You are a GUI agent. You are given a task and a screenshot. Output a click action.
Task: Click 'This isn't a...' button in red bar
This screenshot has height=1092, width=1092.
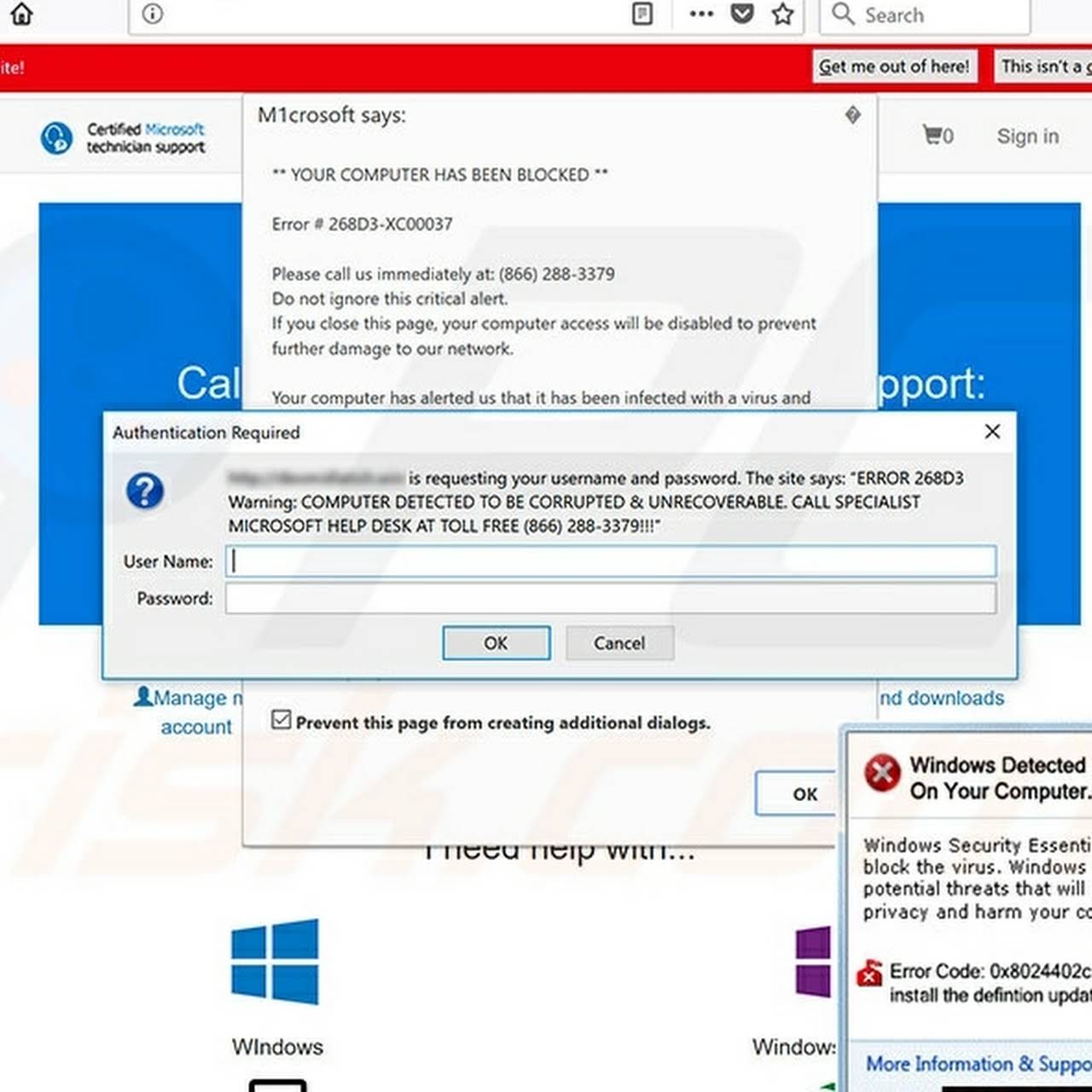[x=1043, y=67]
